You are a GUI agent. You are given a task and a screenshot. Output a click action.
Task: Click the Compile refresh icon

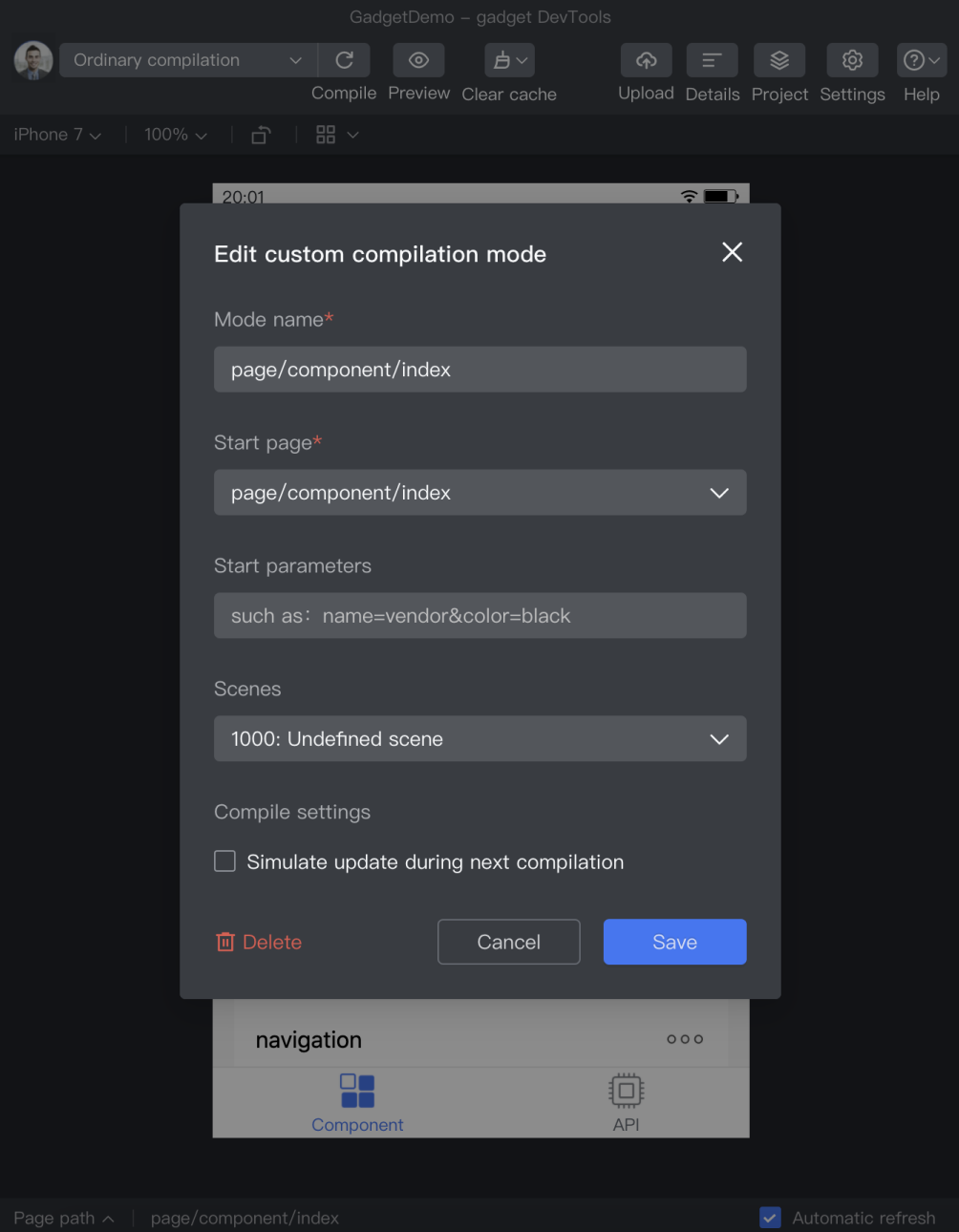[x=345, y=60]
